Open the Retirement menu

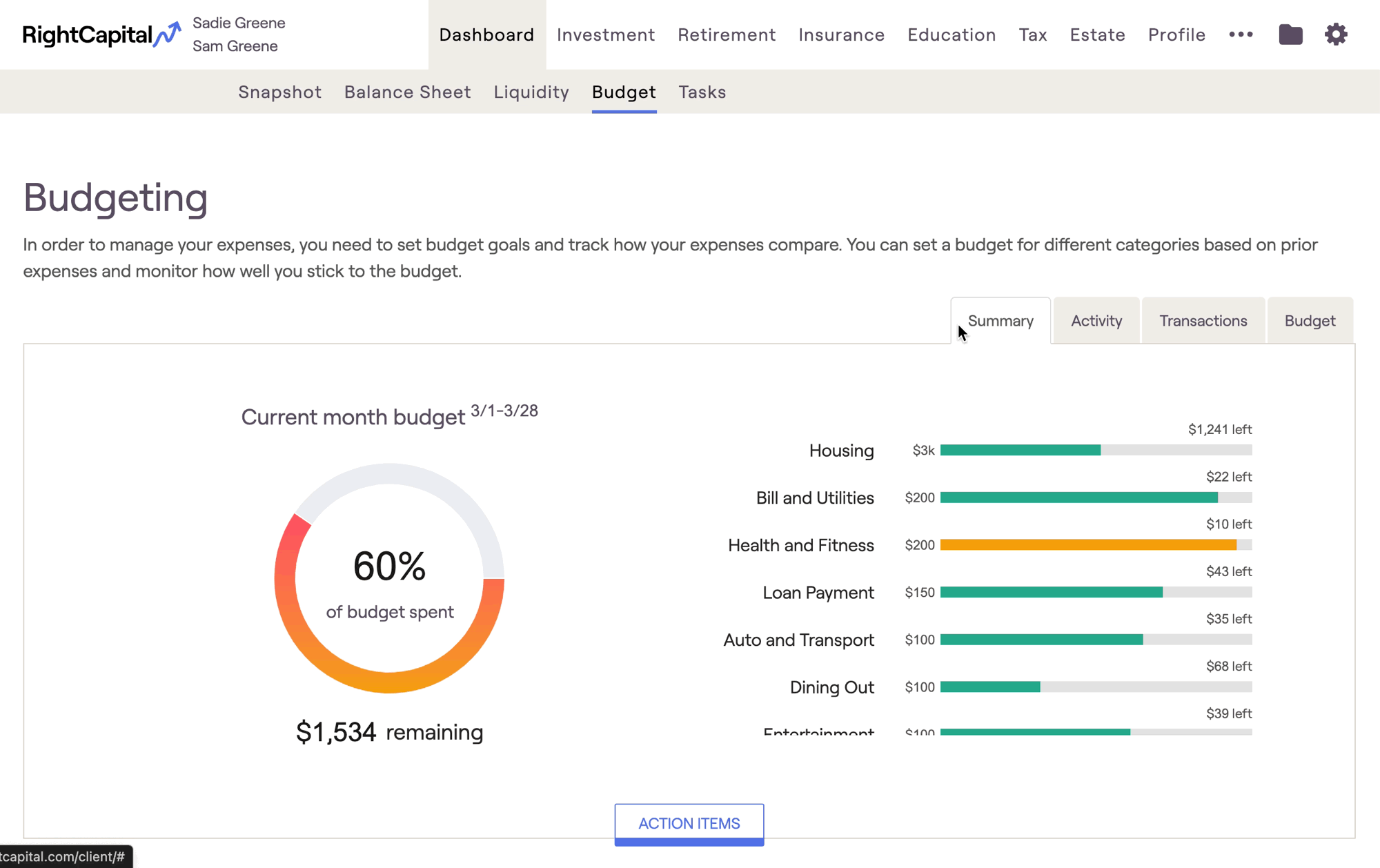(x=726, y=34)
